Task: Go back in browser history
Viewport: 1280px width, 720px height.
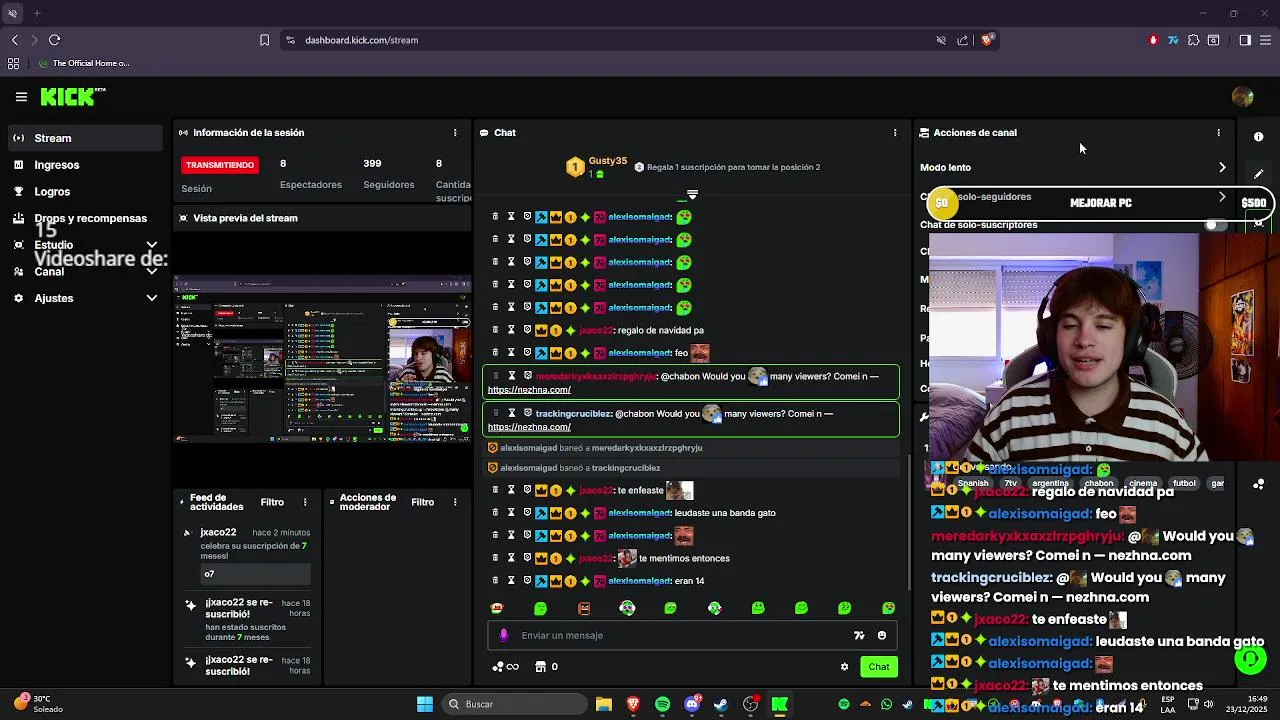Action: [x=15, y=40]
